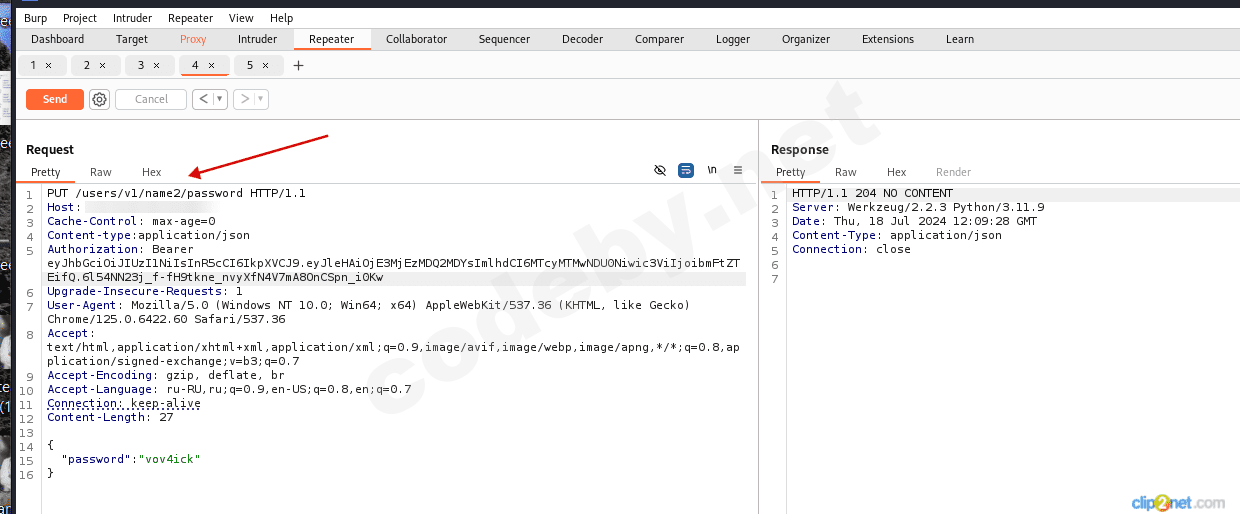The height and width of the screenshot is (514, 1240).
Task: Close Repeater tab 5
Action: click(265, 66)
